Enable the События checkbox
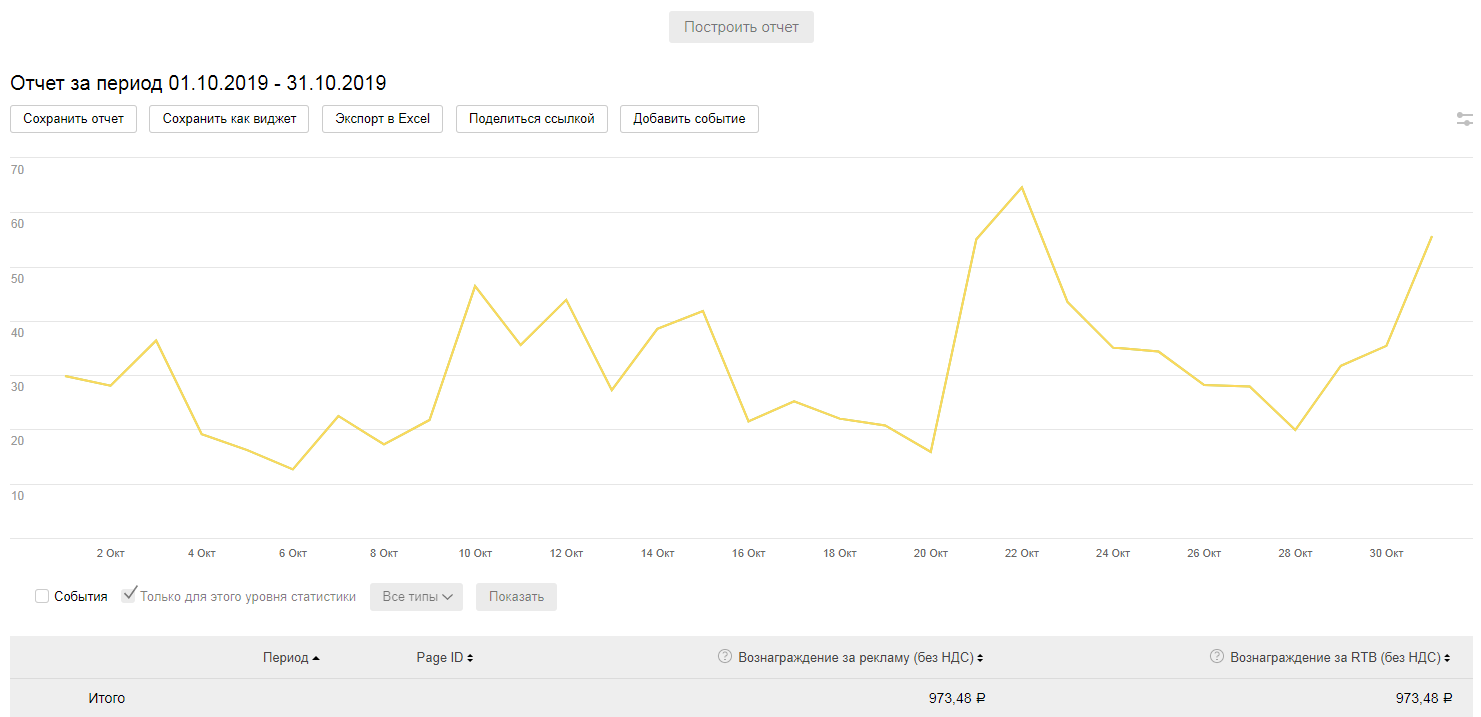 (x=42, y=596)
